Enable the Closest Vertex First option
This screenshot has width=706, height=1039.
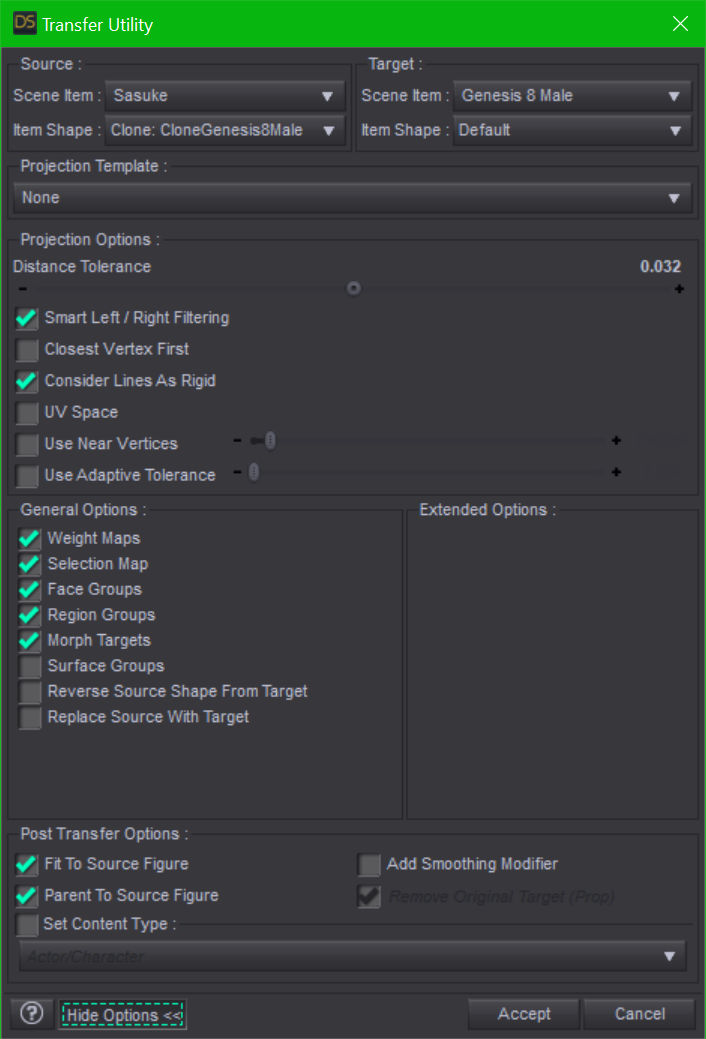pos(27,350)
